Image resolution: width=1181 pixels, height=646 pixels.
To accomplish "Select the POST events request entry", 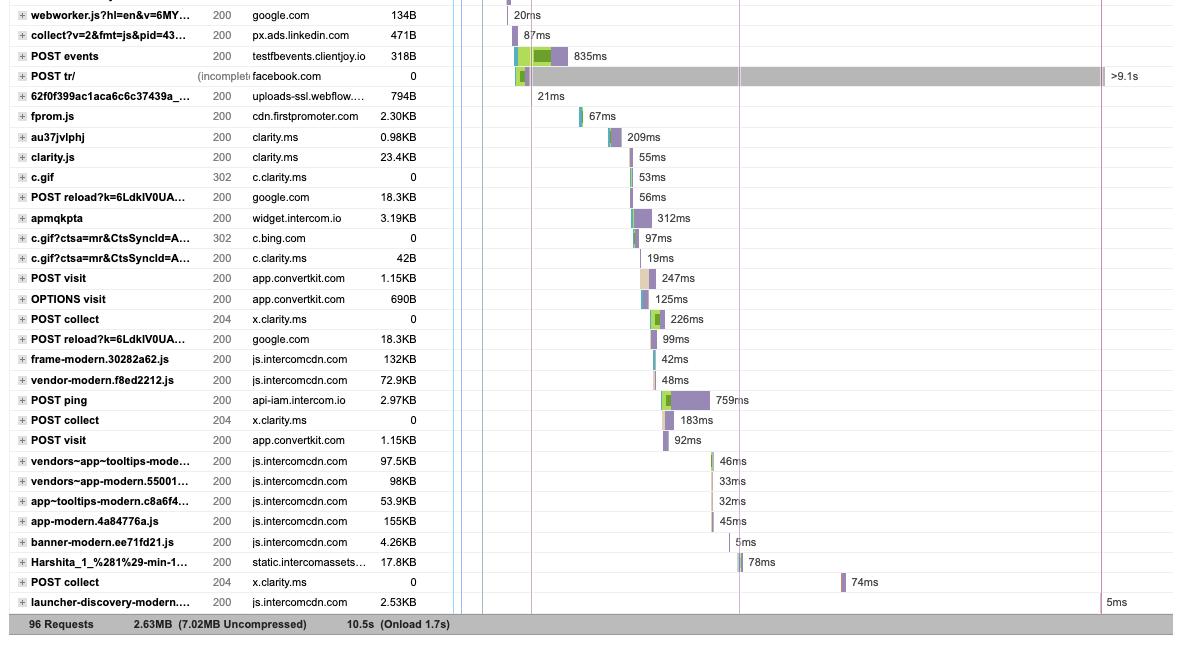I will click(x=65, y=56).
